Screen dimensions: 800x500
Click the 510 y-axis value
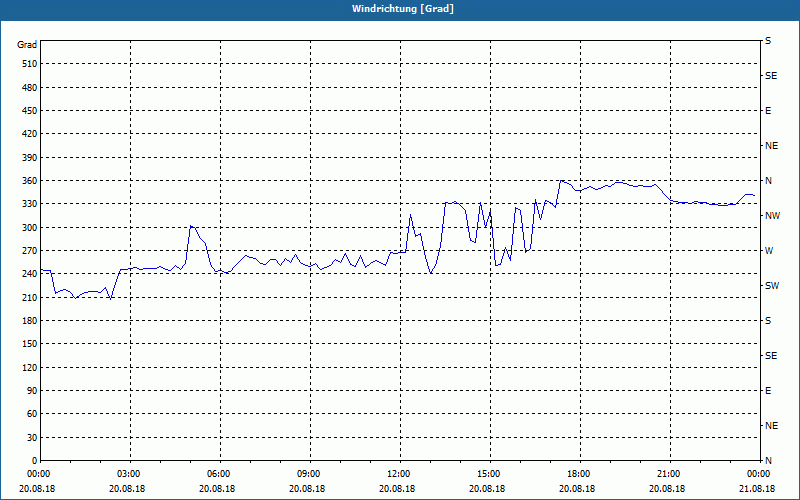(x=30, y=64)
